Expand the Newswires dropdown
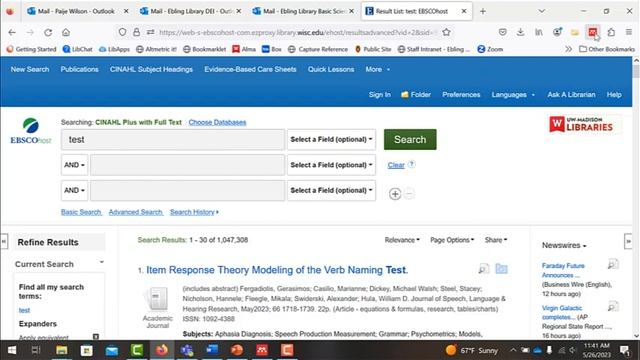Viewport: 640px width, 360px height. tap(564, 245)
